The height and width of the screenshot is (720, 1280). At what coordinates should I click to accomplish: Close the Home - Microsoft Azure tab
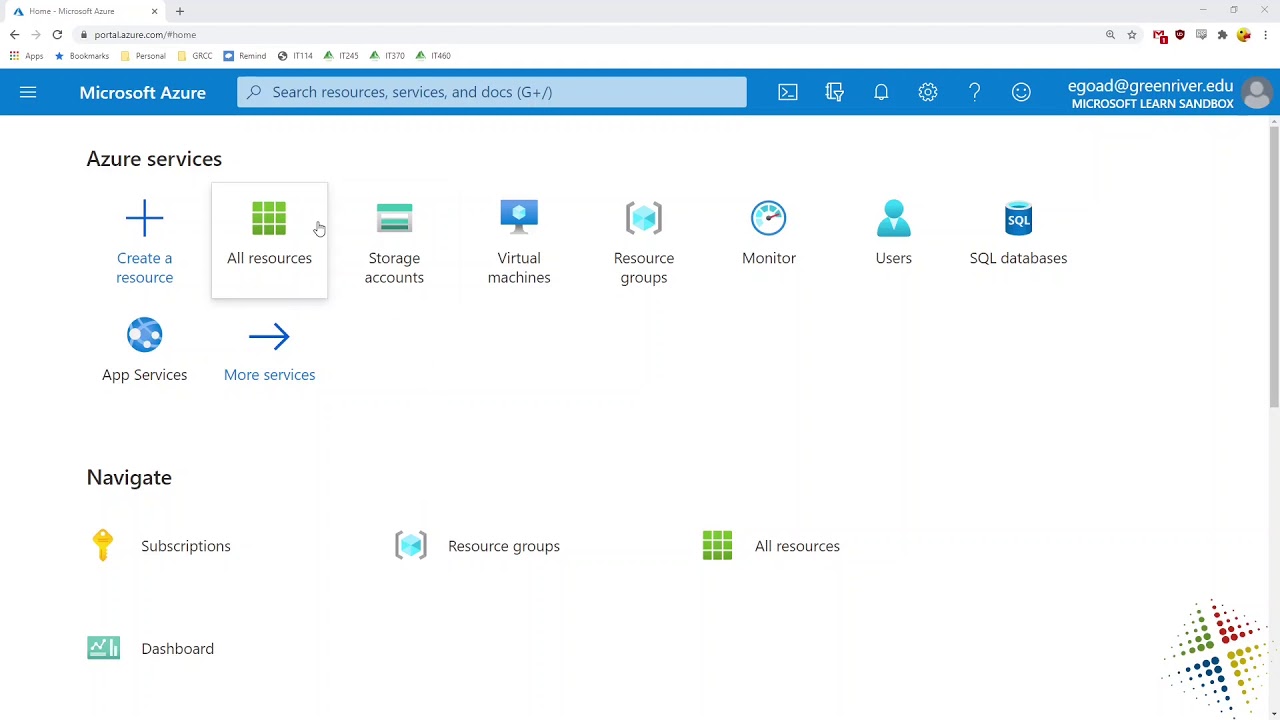pyautogui.click(x=154, y=11)
